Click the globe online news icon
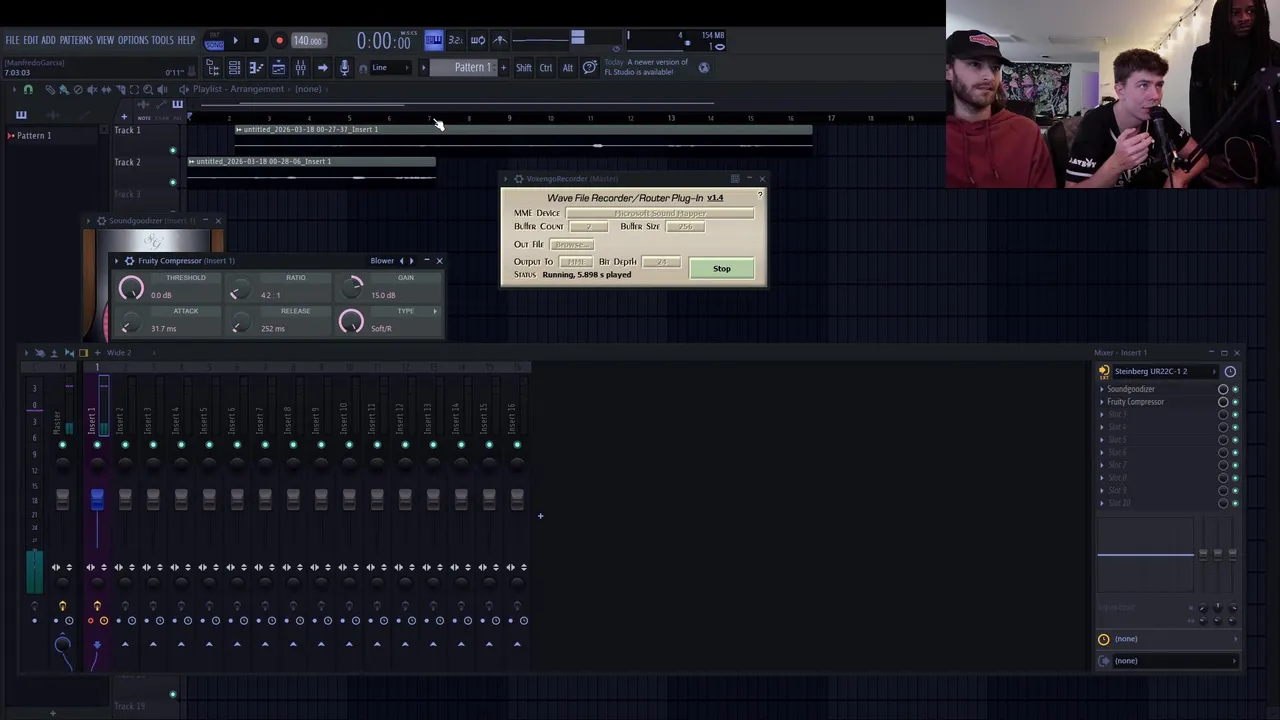Screen dimensions: 1280x720 704,68
